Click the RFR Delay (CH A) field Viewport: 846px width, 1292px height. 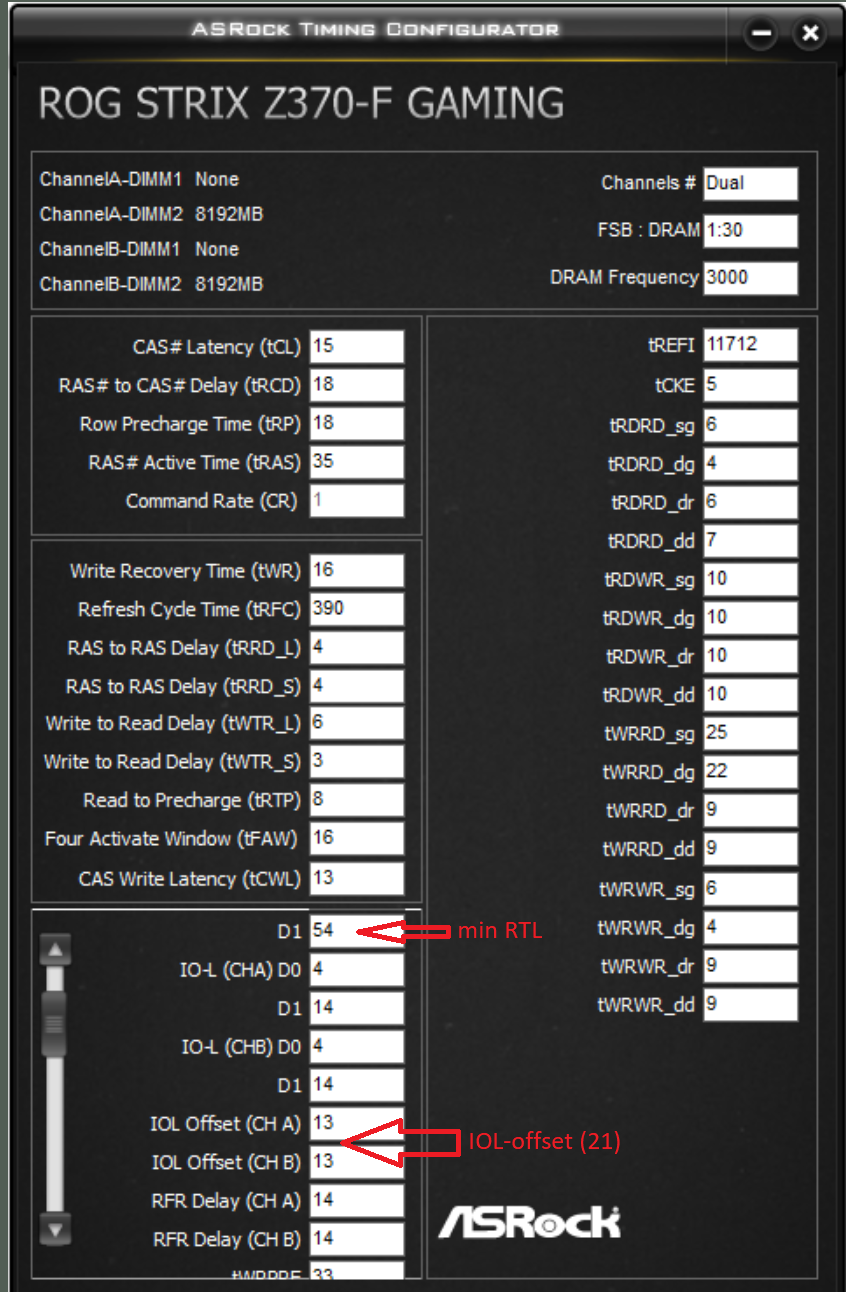click(357, 1201)
